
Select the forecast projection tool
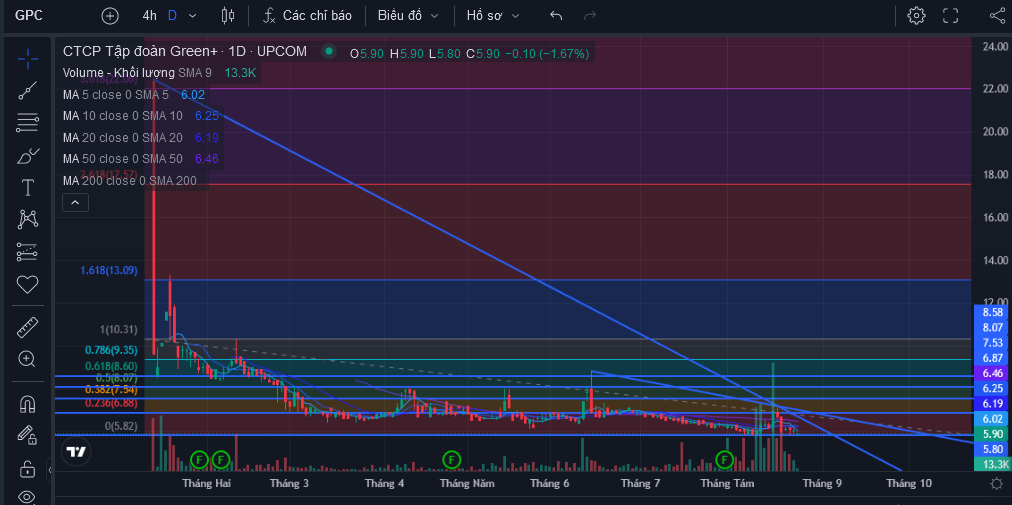click(27, 252)
